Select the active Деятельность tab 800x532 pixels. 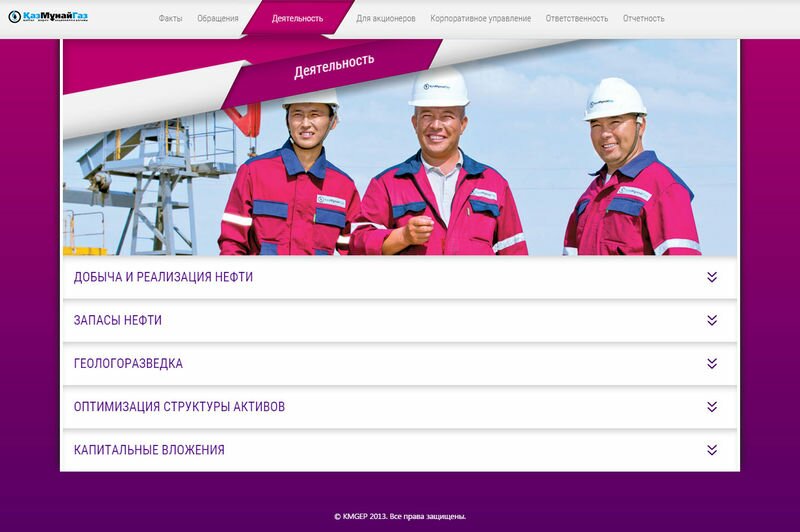coord(297,18)
